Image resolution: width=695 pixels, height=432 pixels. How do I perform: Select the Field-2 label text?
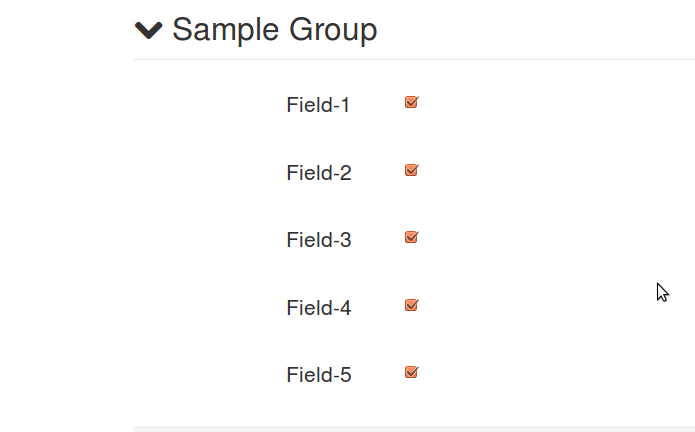[318, 173]
